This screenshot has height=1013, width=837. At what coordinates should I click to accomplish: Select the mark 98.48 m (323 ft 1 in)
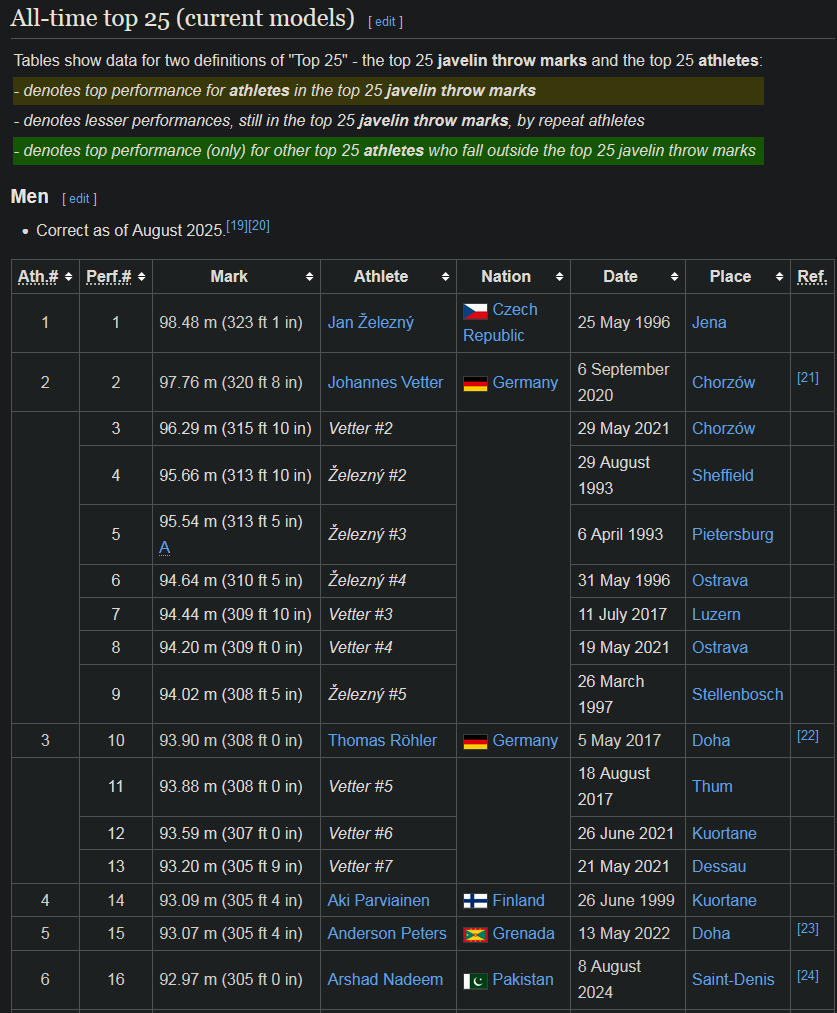[x=231, y=322]
